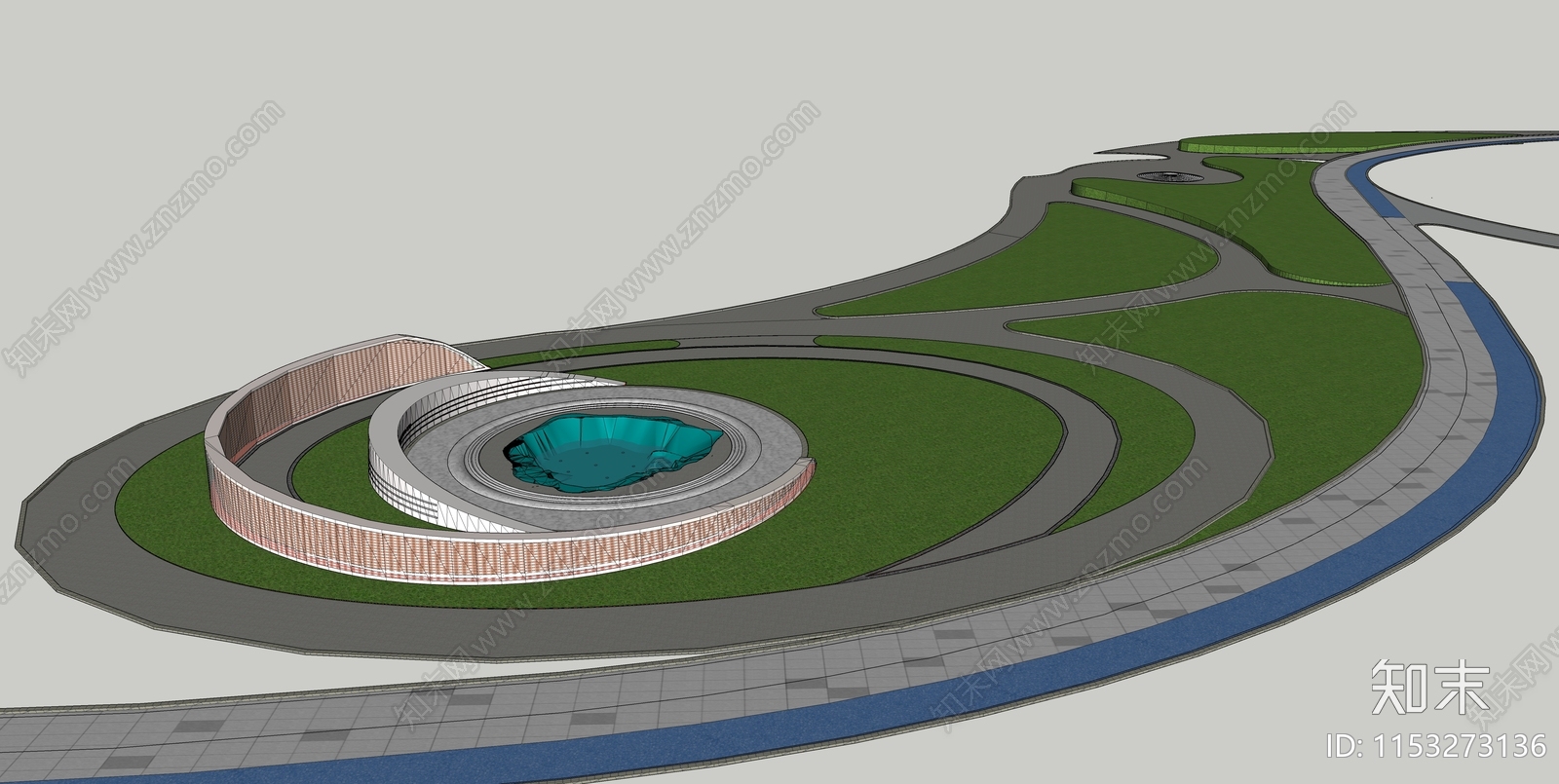This screenshot has height=784, width=1559.
Task: Click the ID: 1153273136 text
Action: coord(1437,745)
